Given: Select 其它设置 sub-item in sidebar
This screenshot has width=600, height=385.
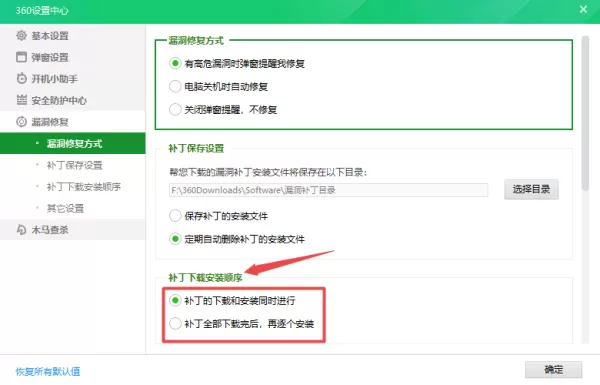Looking at the screenshot, I should (x=73, y=208).
